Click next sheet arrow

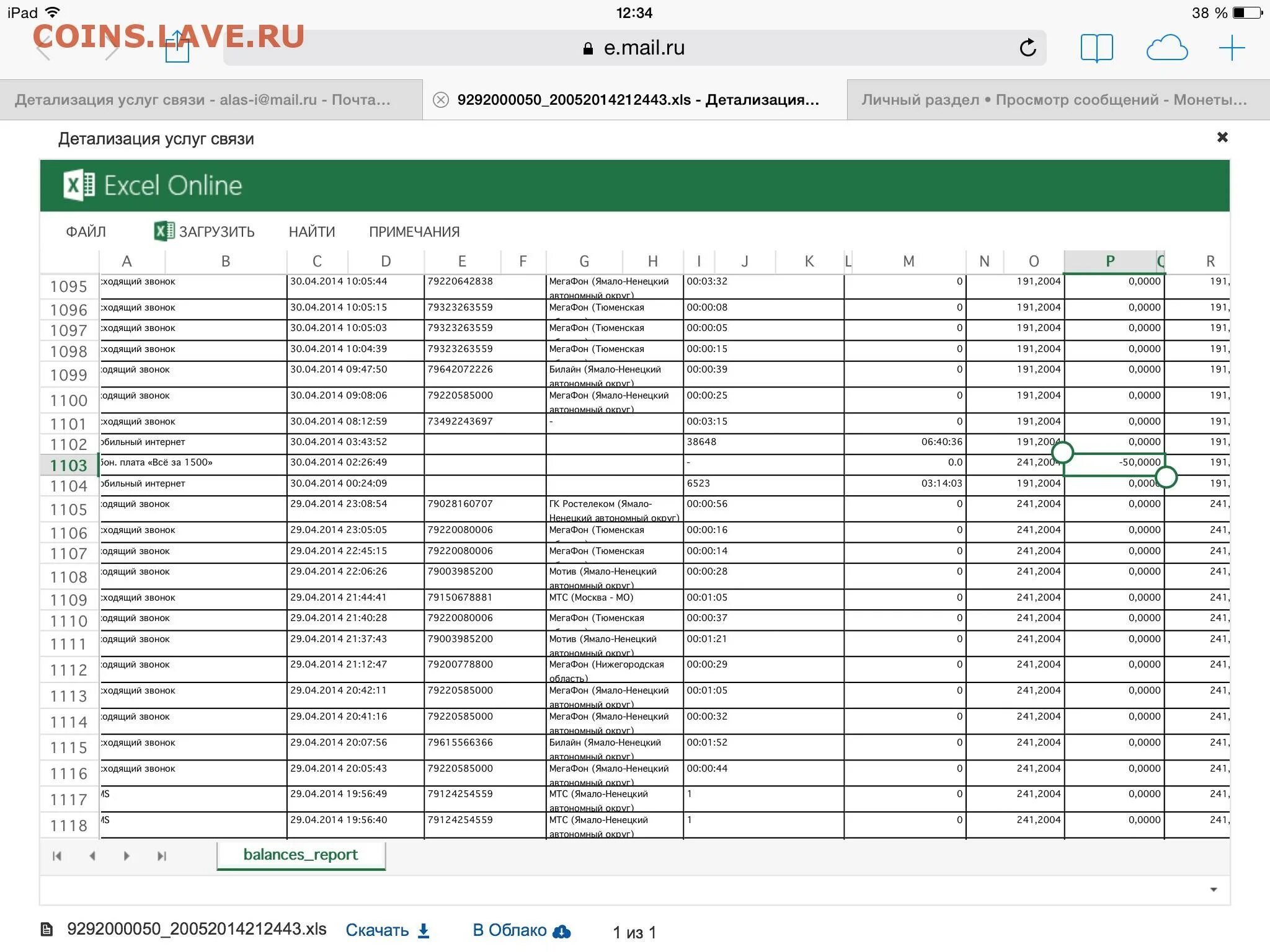[127, 856]
